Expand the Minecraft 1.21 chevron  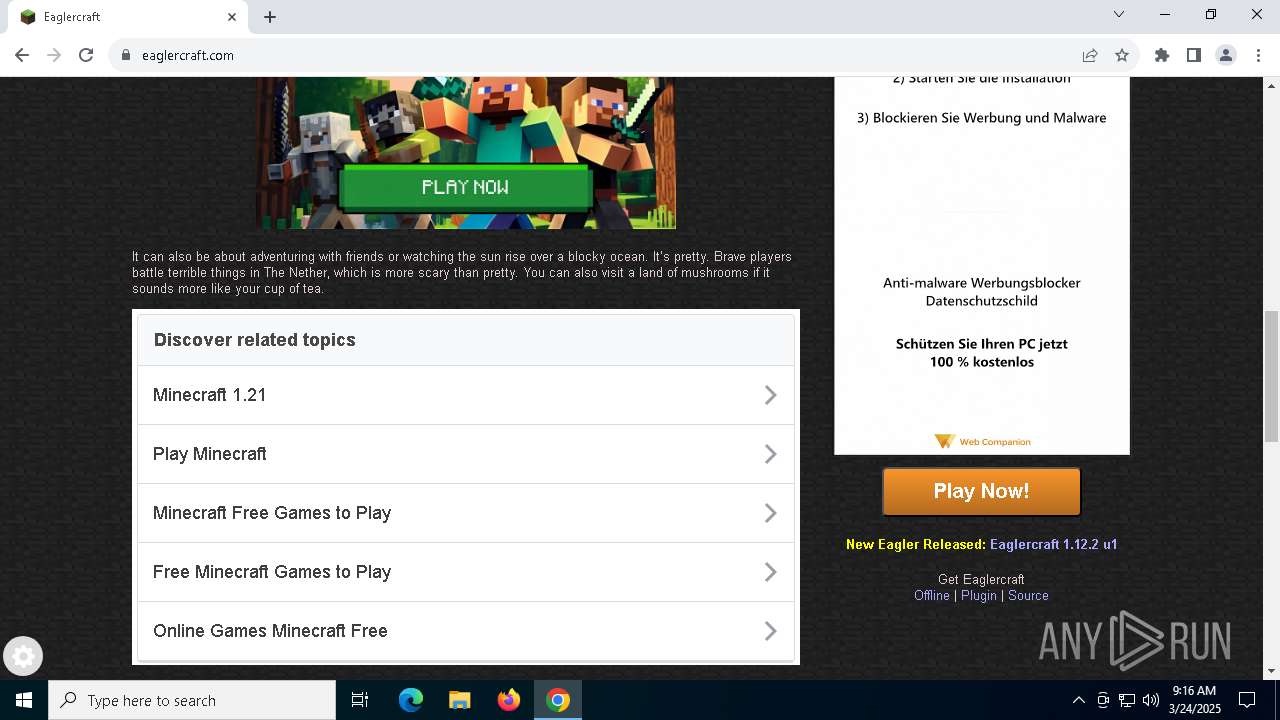pyautogui.click(x=771, y=395)
